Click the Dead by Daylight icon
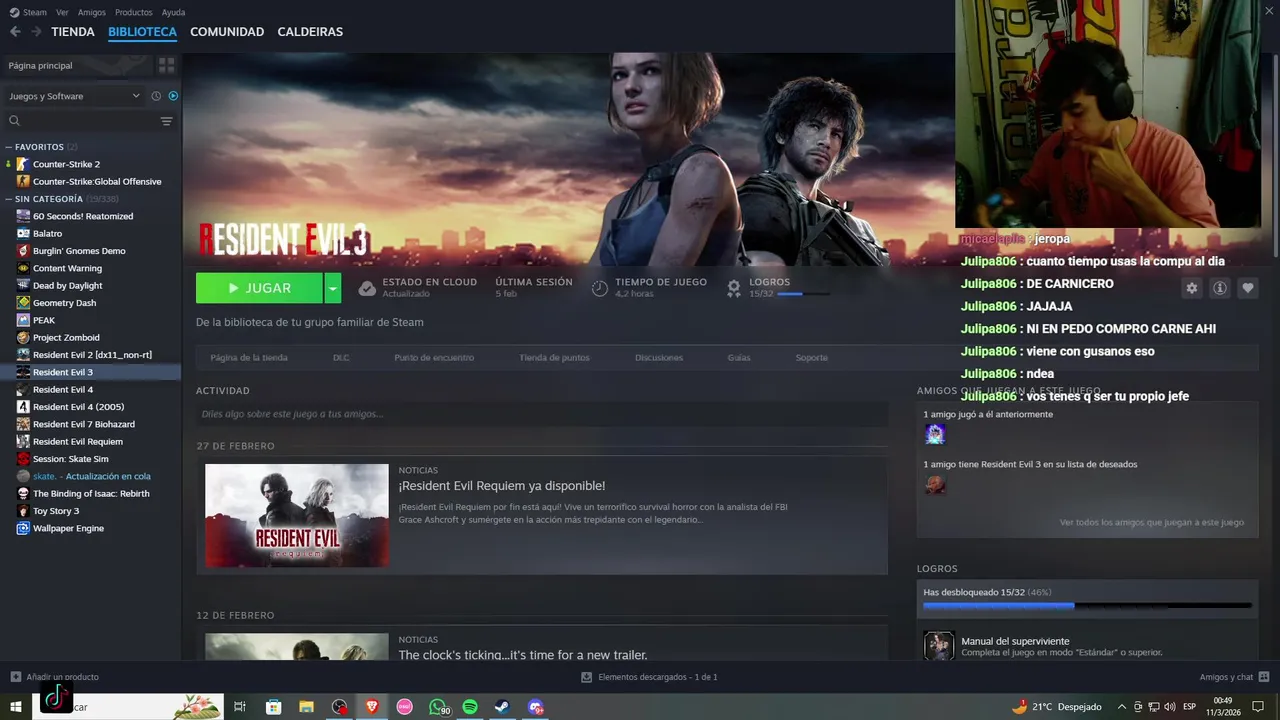The height and width of the screenshot is (720, 1280). point(23,285)
